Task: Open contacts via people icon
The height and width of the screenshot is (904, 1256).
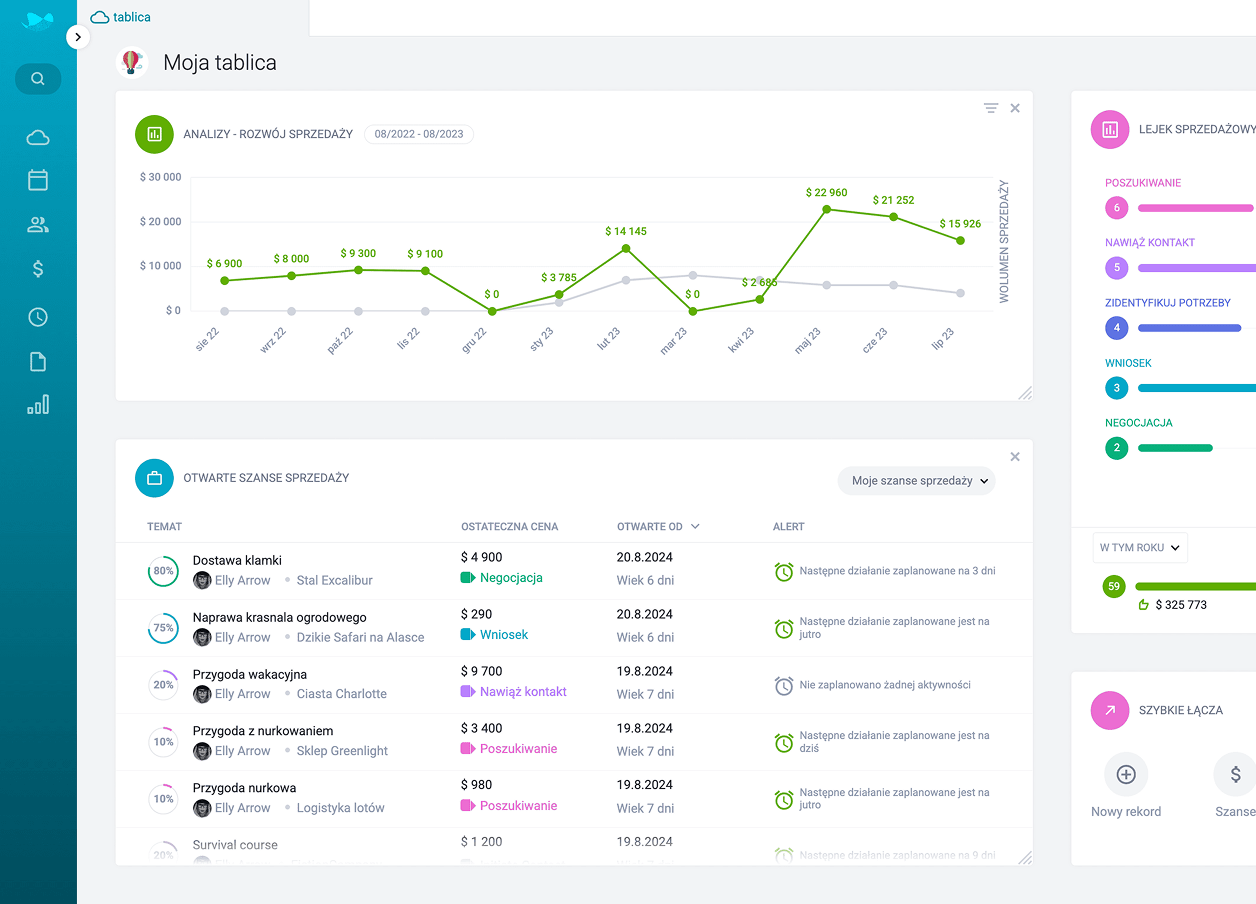Action: [x=38, y=225]
